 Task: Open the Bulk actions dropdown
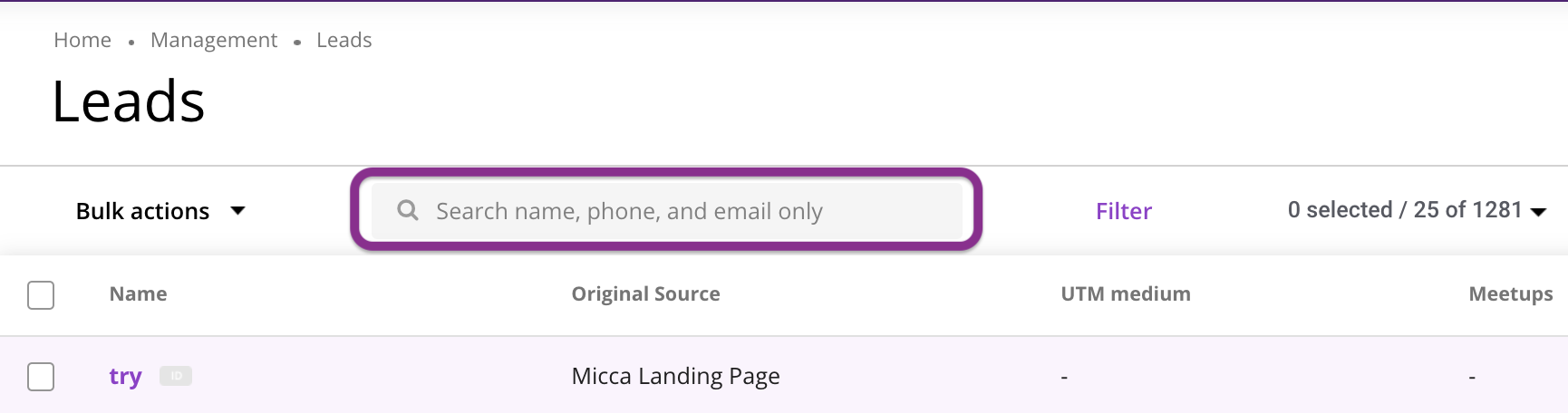160,211
